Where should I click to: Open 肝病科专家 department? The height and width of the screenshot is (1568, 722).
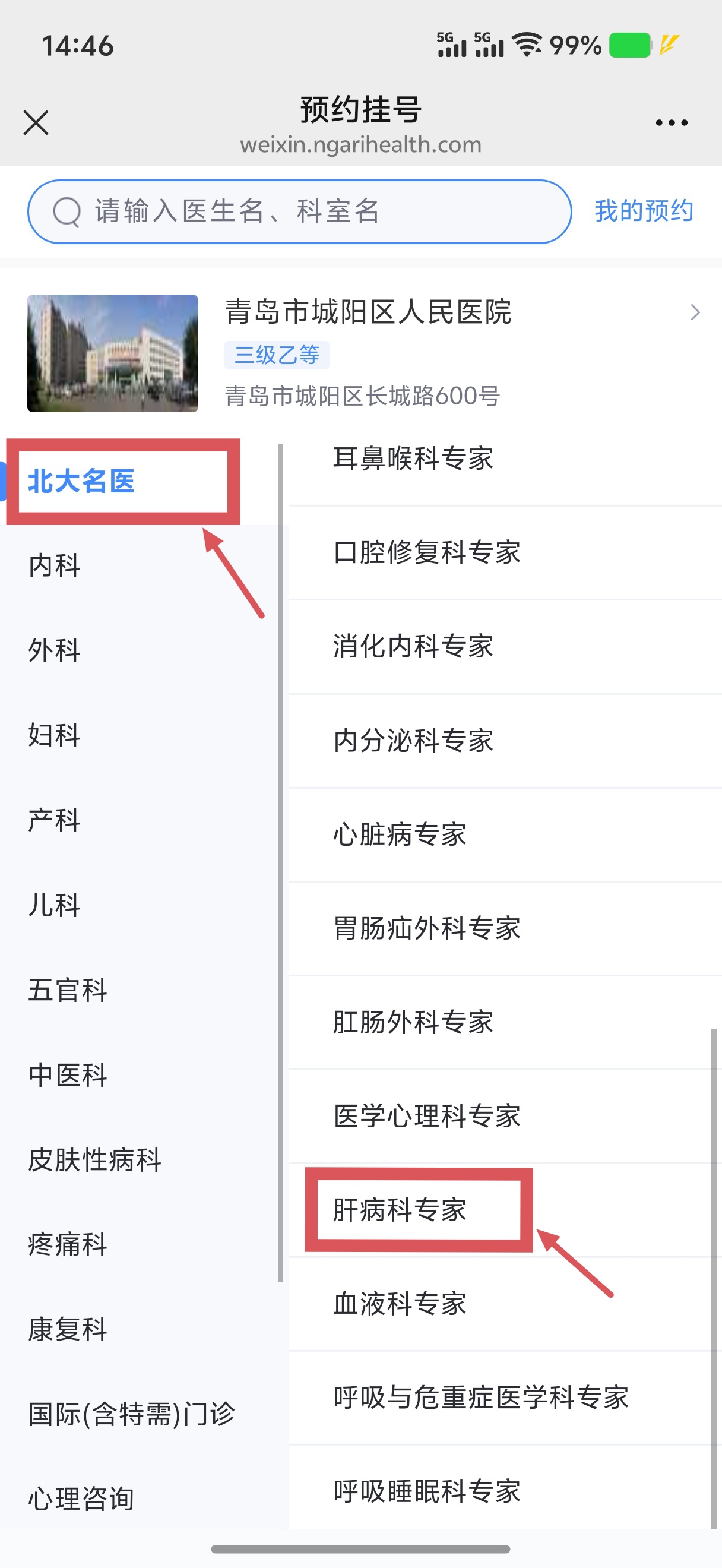[x=400, y=1209]
